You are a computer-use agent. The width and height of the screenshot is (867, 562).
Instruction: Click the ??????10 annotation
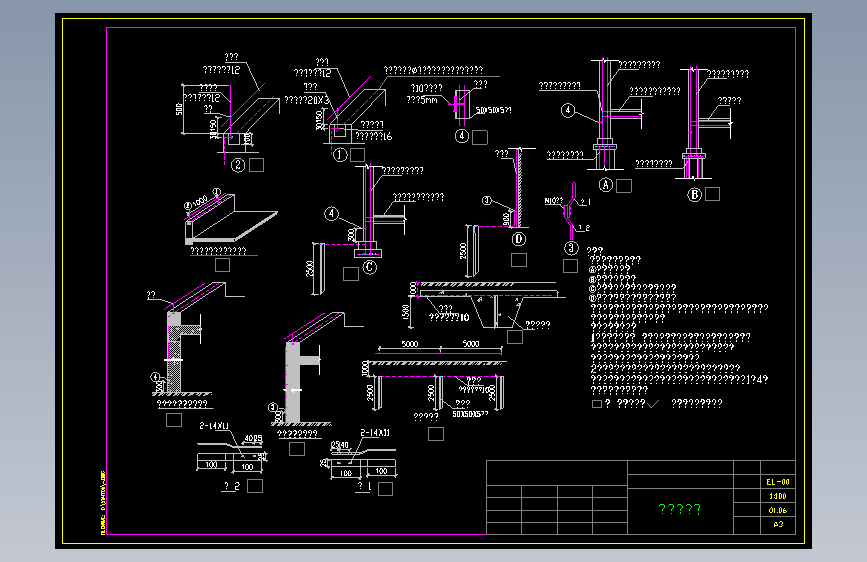[449, 317]
